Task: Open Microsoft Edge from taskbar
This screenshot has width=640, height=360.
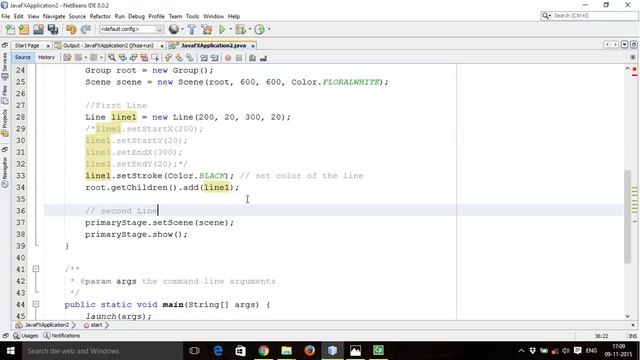Action: click(218, 351)
